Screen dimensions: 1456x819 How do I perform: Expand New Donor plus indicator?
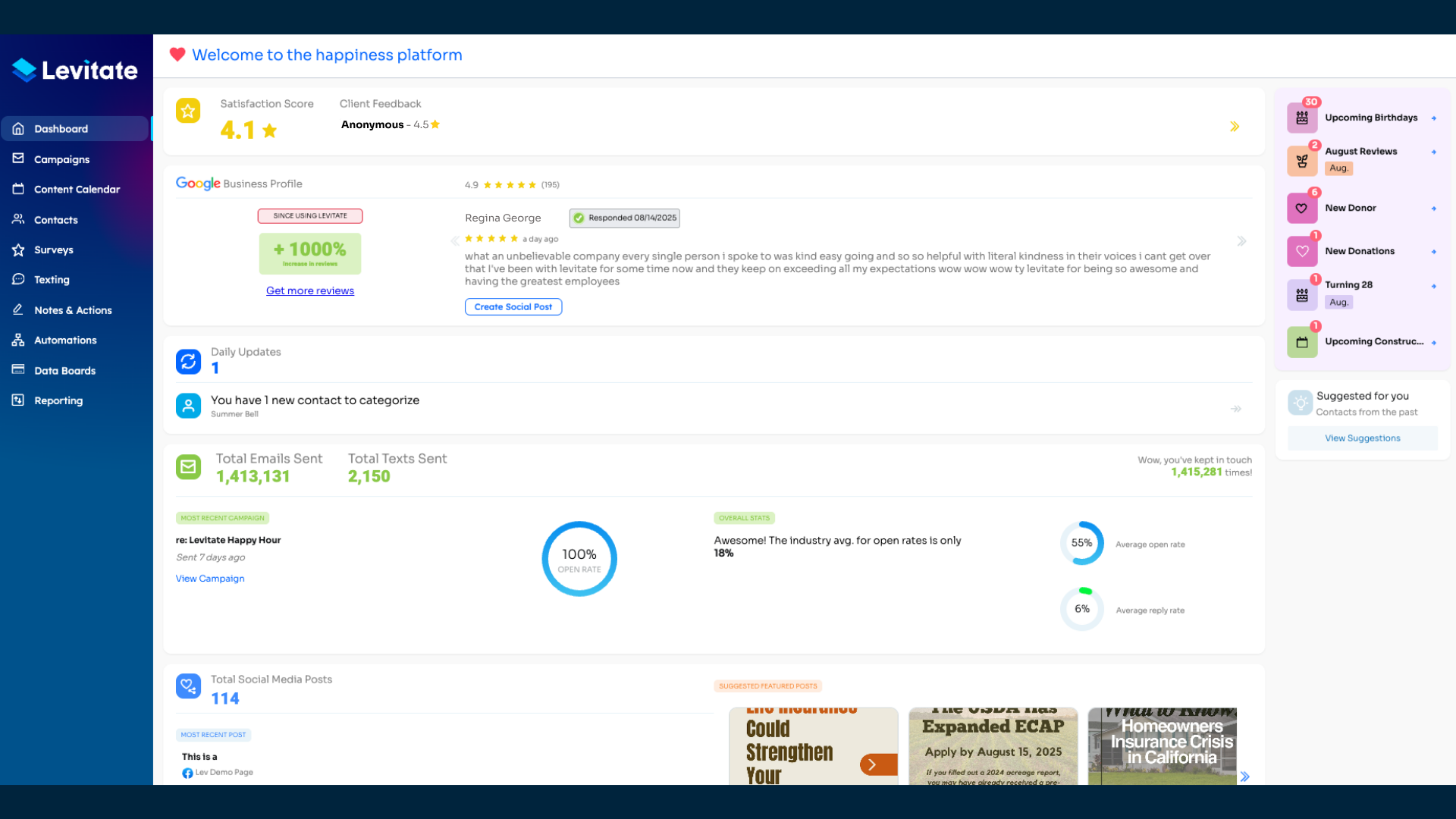(x=1434, y=209)
